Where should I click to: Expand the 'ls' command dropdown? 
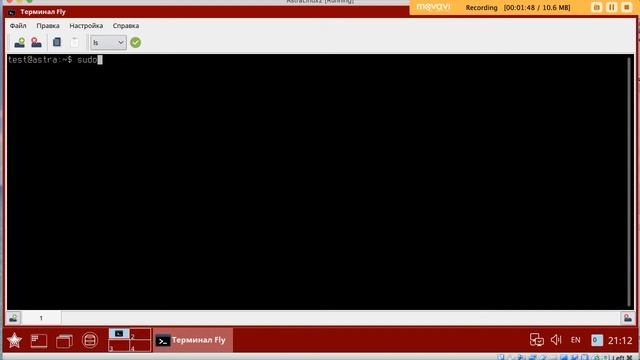108,42
